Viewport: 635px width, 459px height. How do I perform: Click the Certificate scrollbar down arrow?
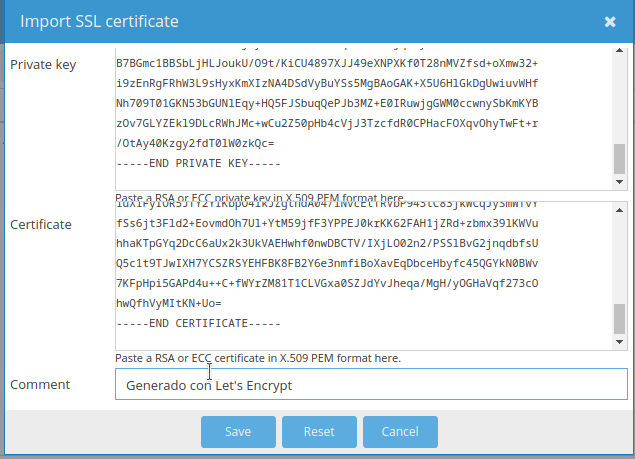click(x=619, y=342)
